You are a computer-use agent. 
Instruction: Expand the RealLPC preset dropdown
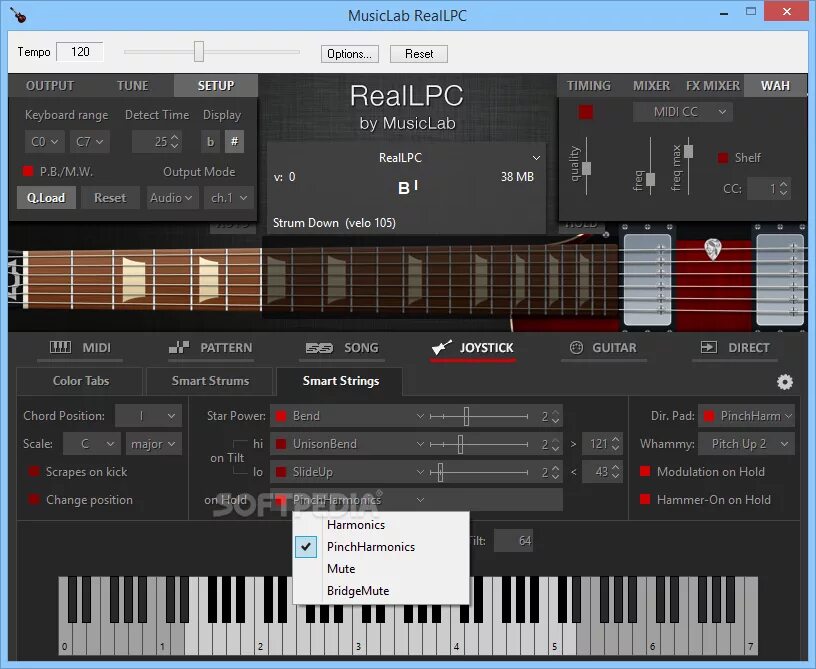[x=536, y=158]
